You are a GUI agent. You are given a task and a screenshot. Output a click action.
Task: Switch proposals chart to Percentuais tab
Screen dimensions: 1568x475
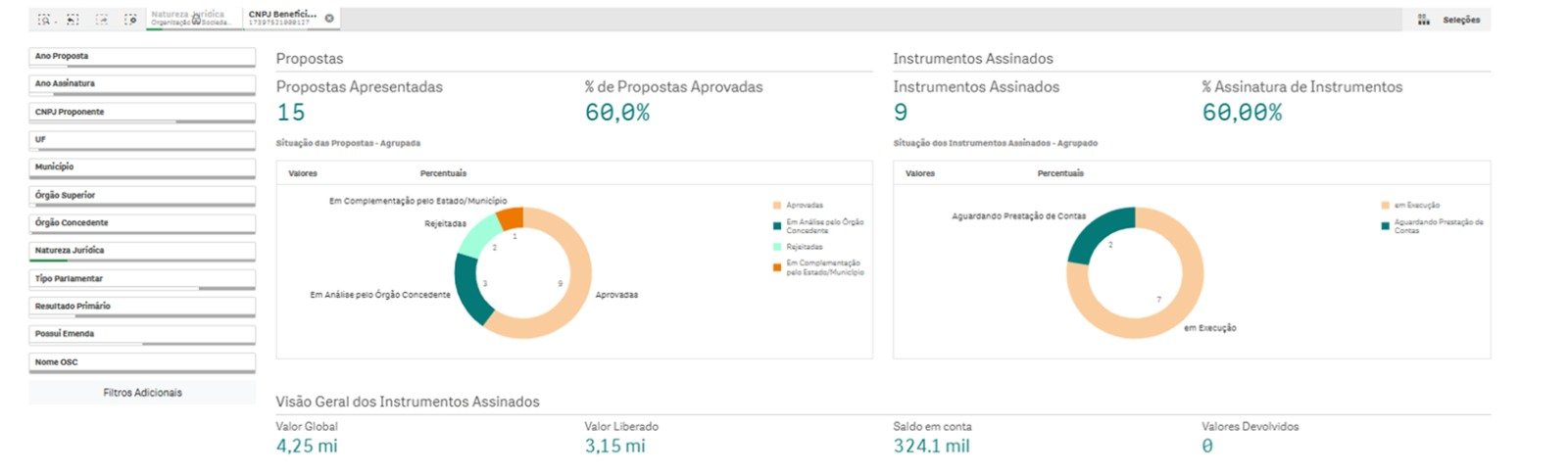[x=443, y=173]
